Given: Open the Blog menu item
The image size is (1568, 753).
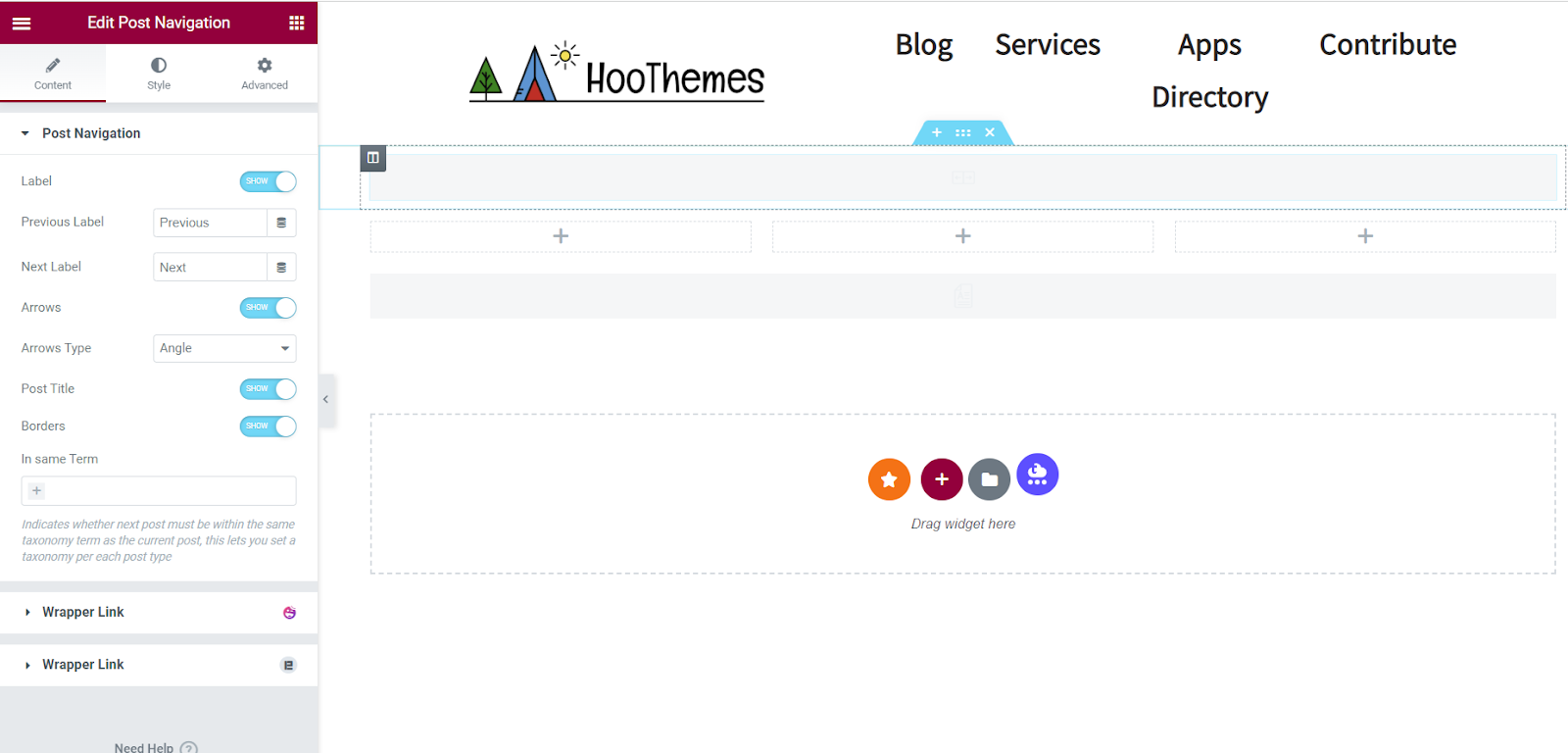Looking at the screenshot, I should (x=924, y=45).
